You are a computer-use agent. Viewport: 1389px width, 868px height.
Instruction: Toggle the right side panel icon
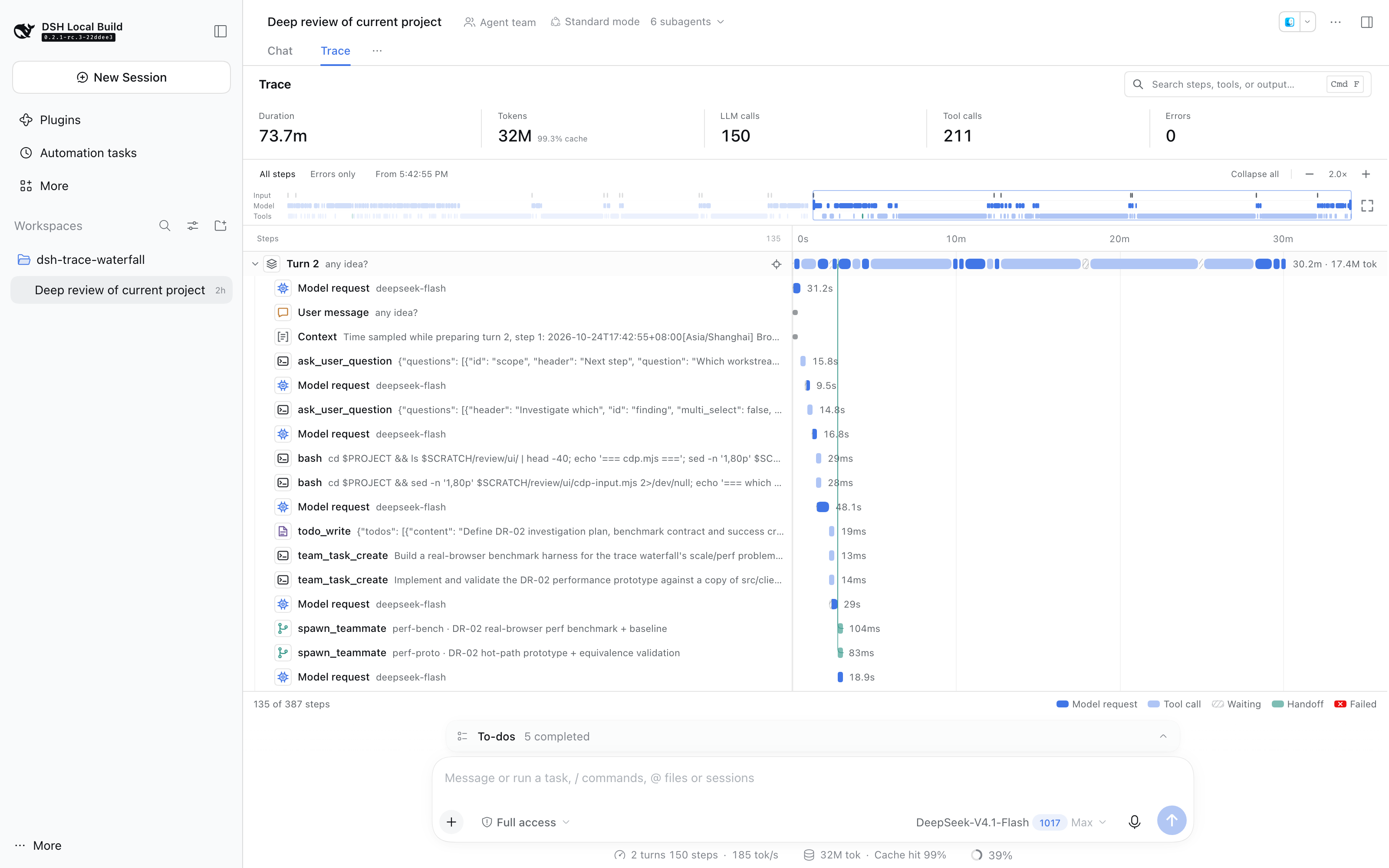(x=1366, y=22)
